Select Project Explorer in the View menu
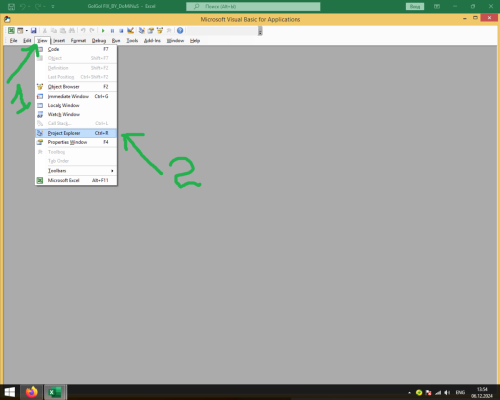Viewport: 500px width, 400px height. point(76,133)
